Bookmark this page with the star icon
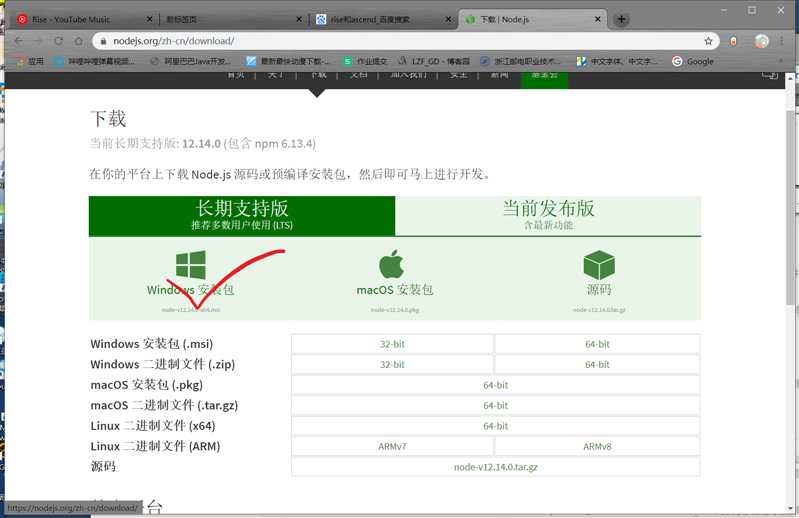 point(708,41)
